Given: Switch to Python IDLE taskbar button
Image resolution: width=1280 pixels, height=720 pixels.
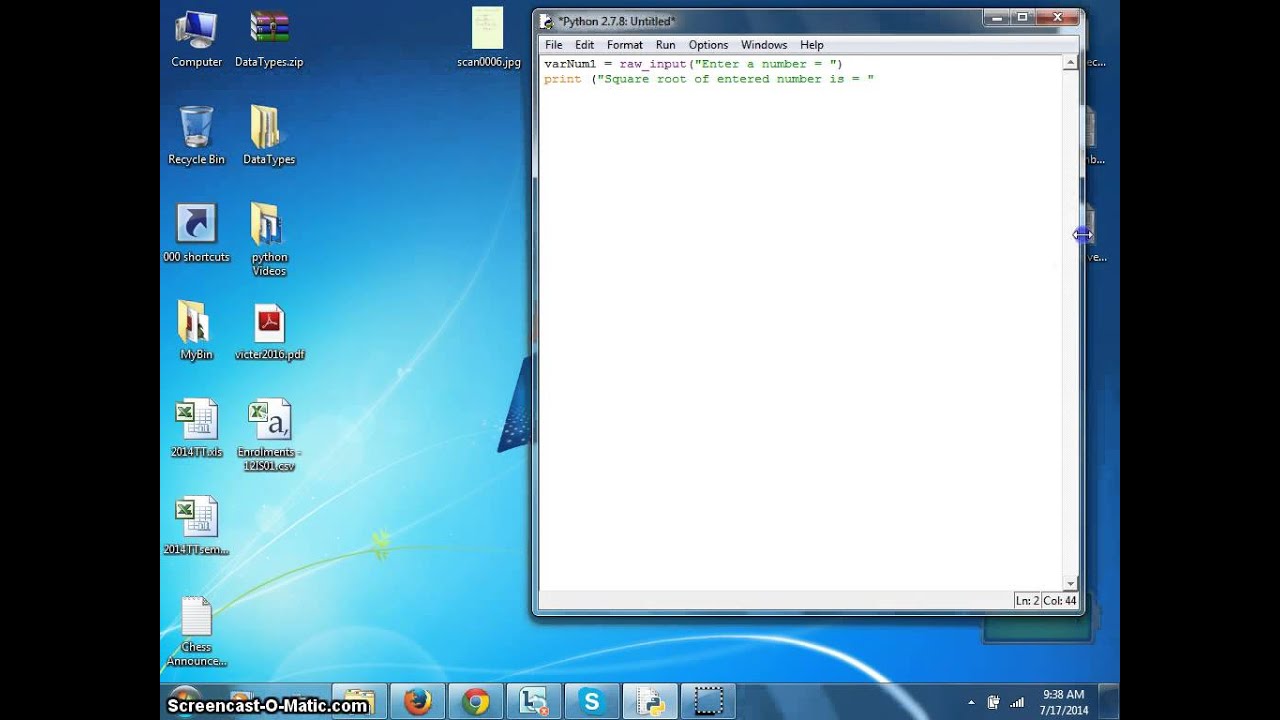Looking at the screenshot, I should (x=650, y=702).
